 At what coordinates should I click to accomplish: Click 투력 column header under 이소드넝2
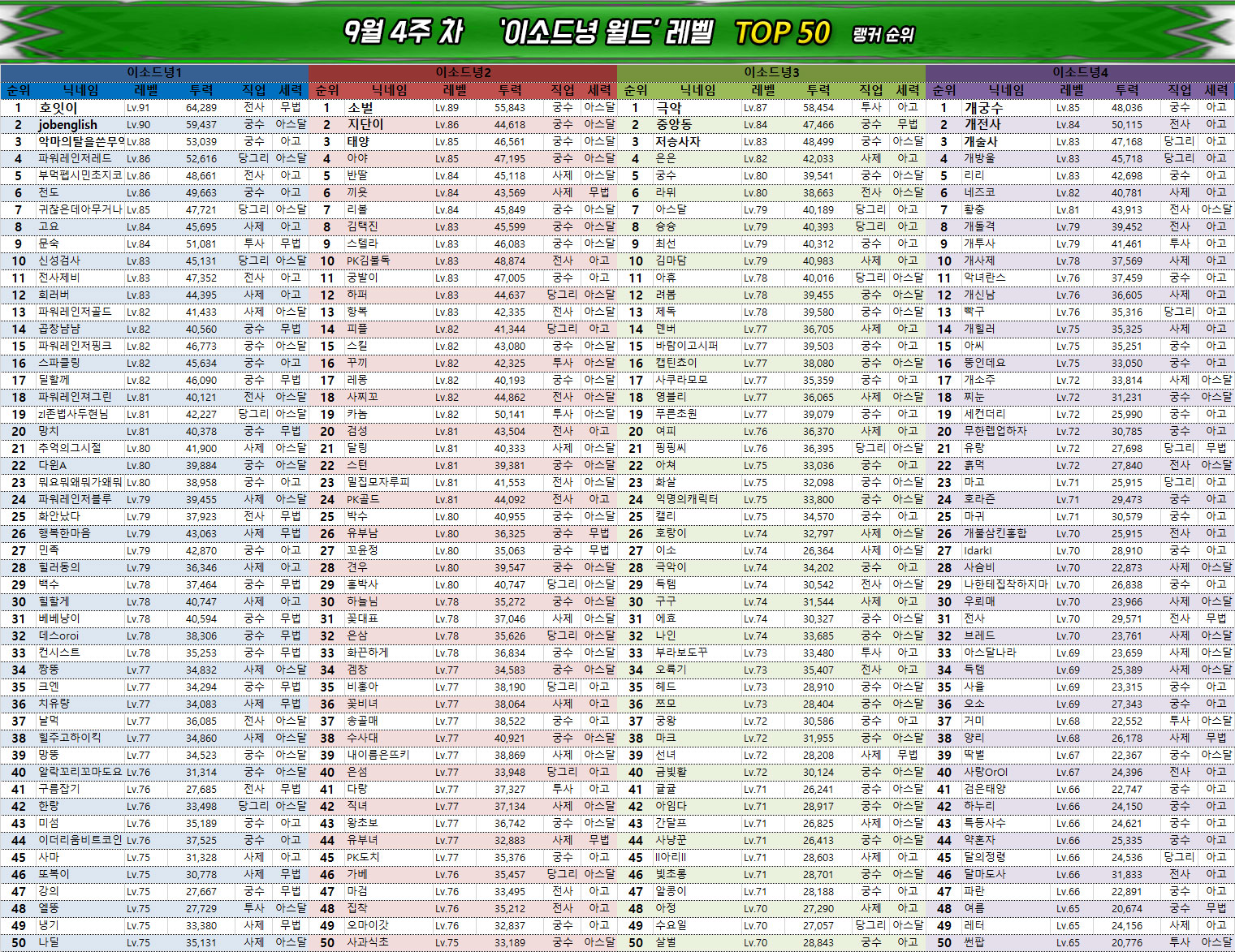pyautogui.click(x=510, y=90)
